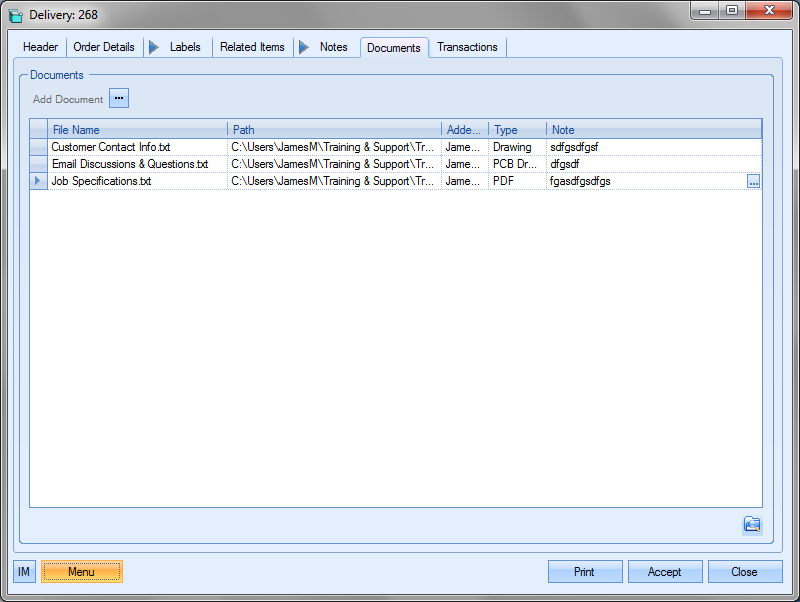Maximize the Delivery: 268 window

[732, 10]
